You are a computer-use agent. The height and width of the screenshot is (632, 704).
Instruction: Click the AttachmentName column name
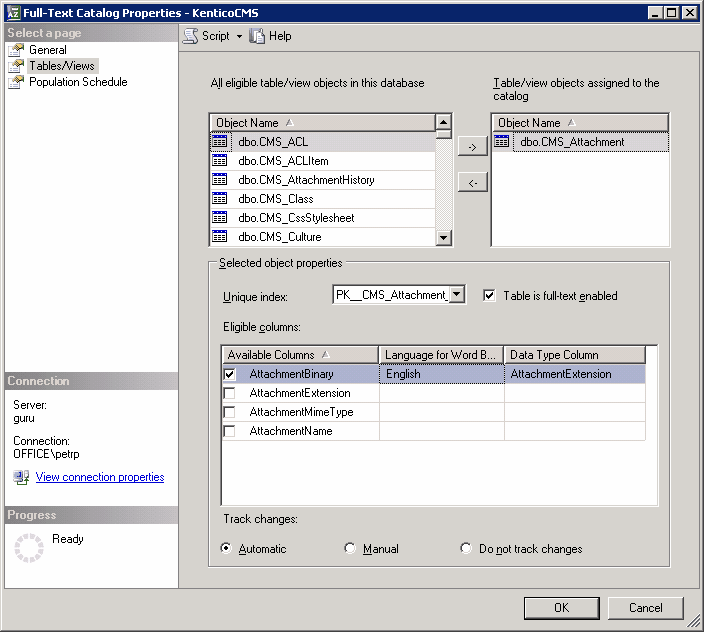pyautogui.click(x=291, y=431)
